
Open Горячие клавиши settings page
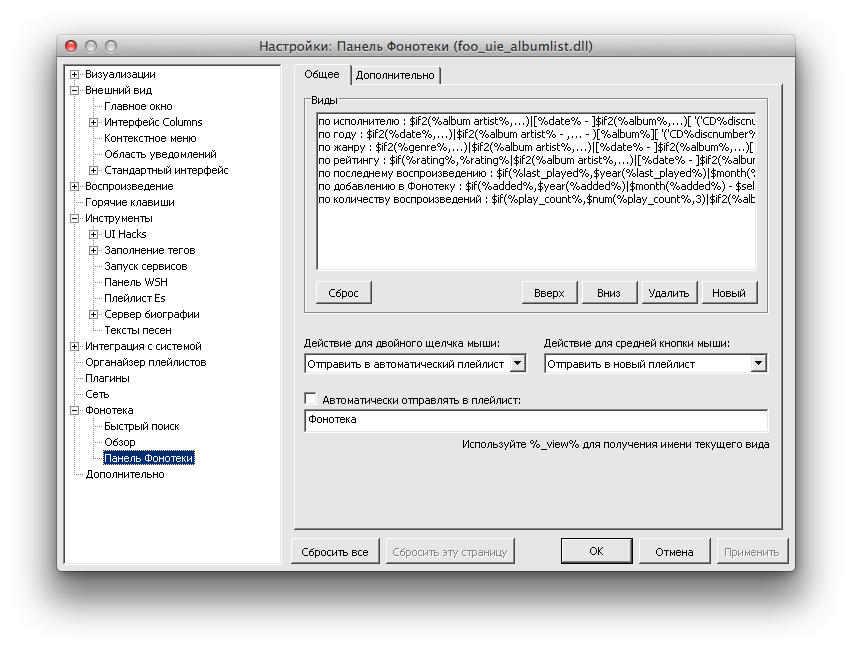[x=129, y=202]
